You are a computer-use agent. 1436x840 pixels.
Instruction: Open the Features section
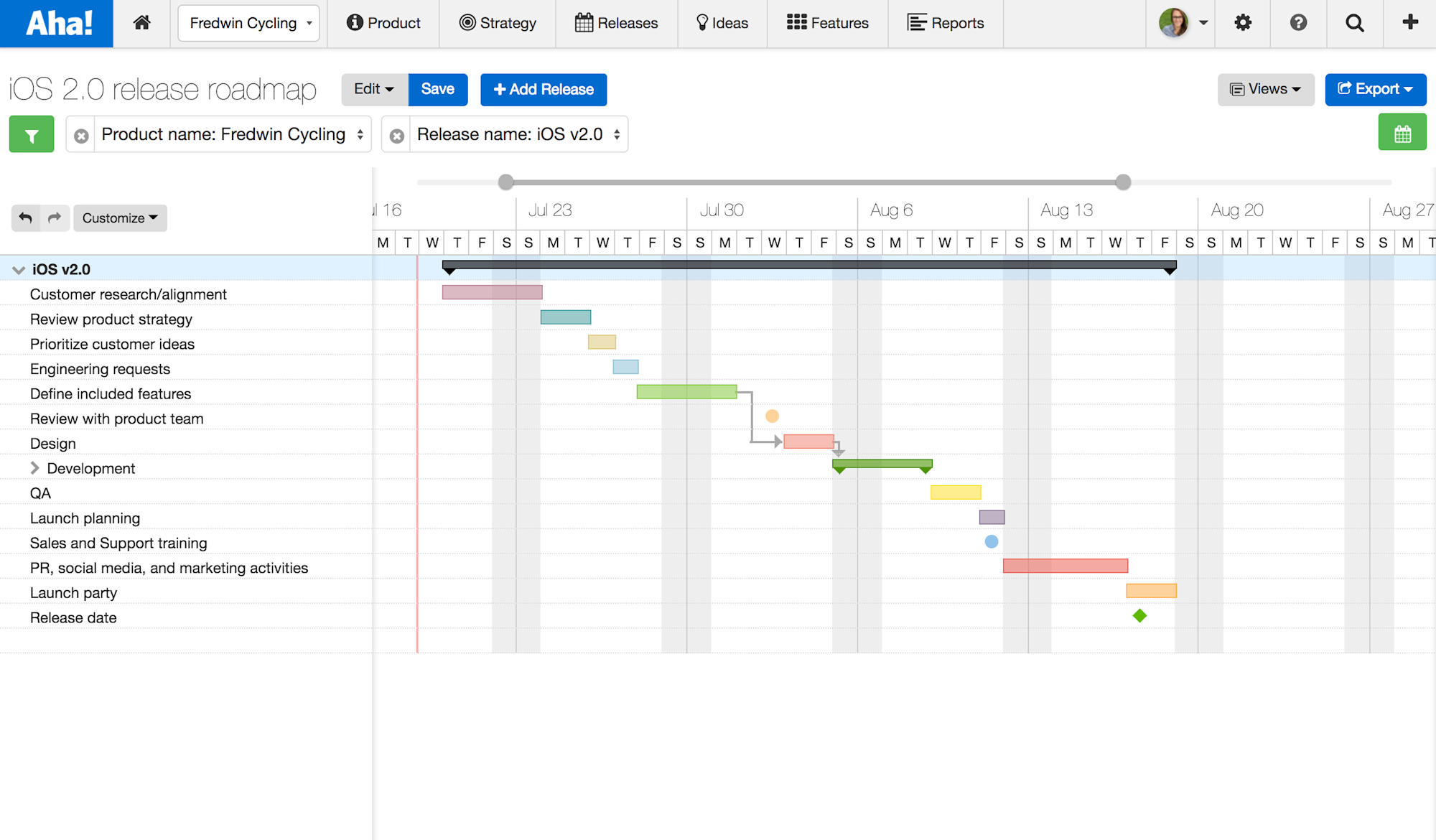pos(827,23)
